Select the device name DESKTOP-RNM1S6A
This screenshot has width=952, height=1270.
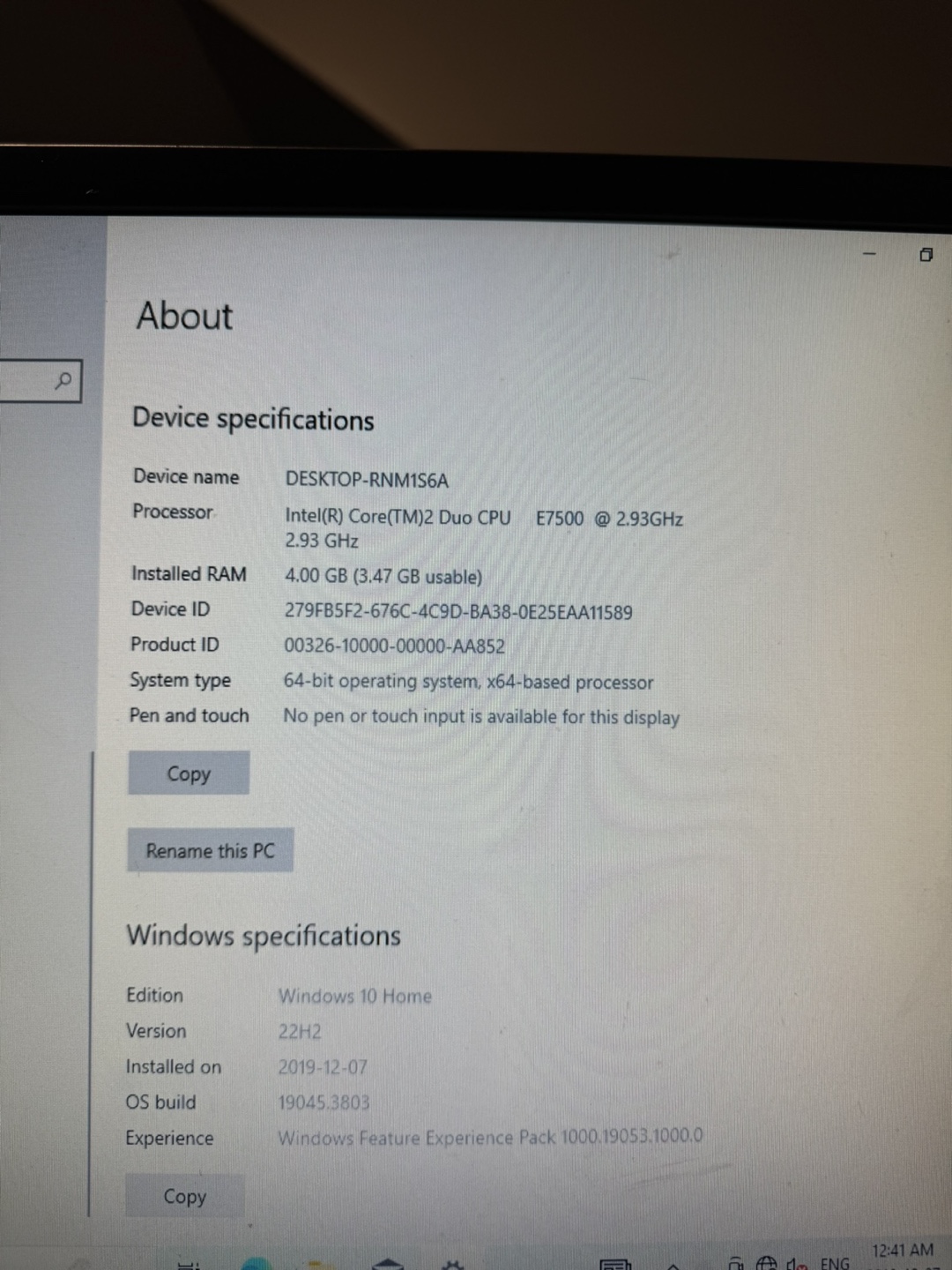coord(367,480)
